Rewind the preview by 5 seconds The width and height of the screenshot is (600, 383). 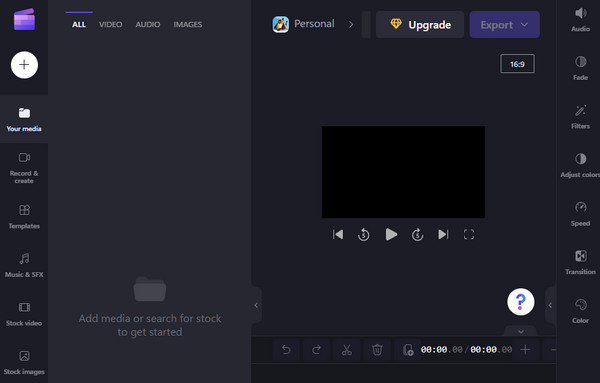pyautogui.click(x=364, y=234)
